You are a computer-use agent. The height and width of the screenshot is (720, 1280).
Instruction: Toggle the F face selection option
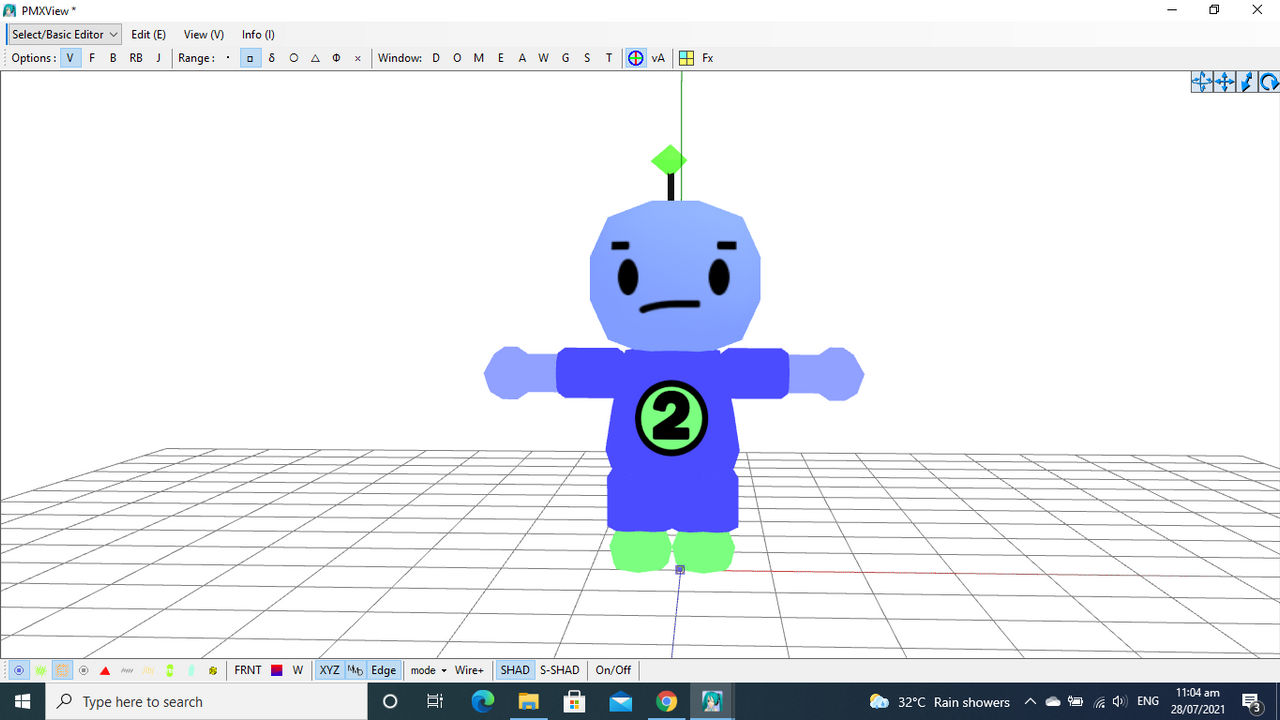(x=92, y=58)
